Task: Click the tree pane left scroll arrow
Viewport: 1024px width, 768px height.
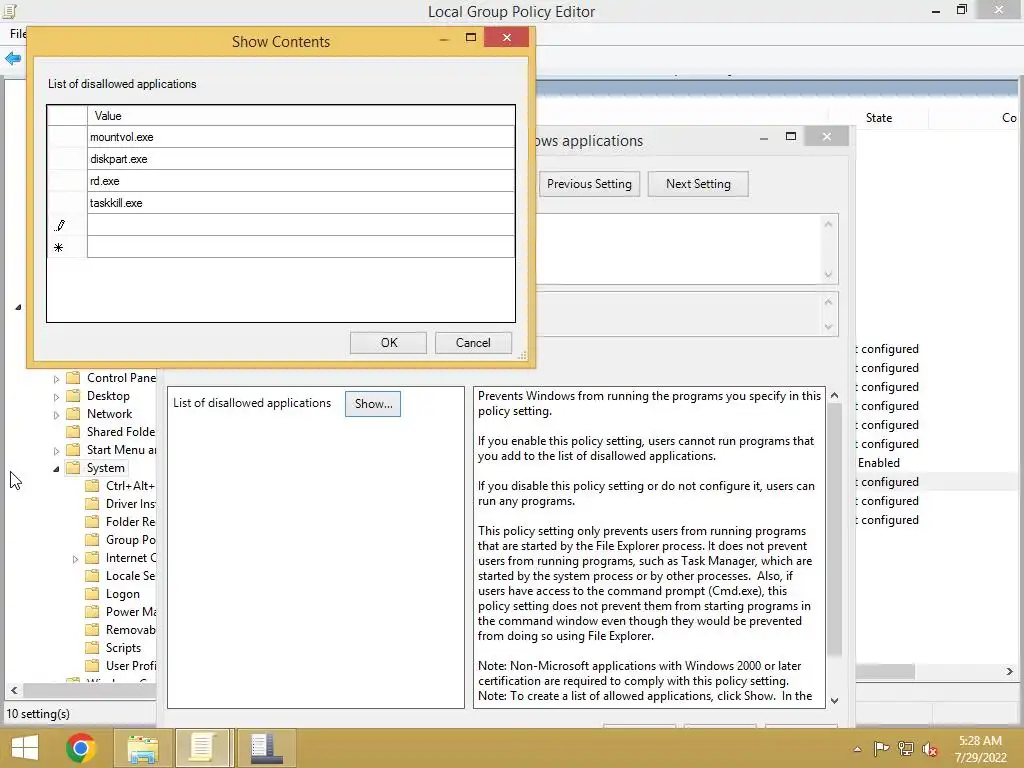Action: pyautogui.click(x=14, y=690)
